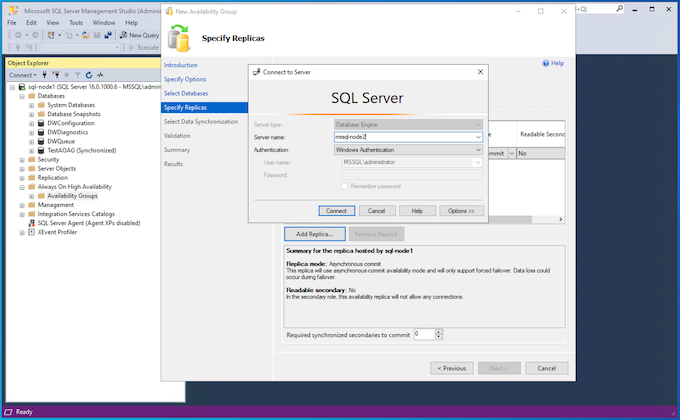Increase required synchronized secondaries with up arrow
The width and height of the screenshot is (680, 420).
click(438, 332)
